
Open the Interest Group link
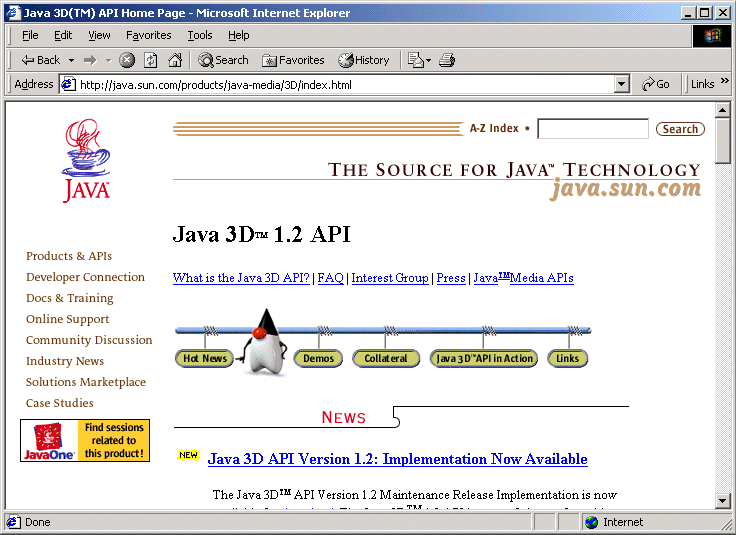[x=390, y=278]
